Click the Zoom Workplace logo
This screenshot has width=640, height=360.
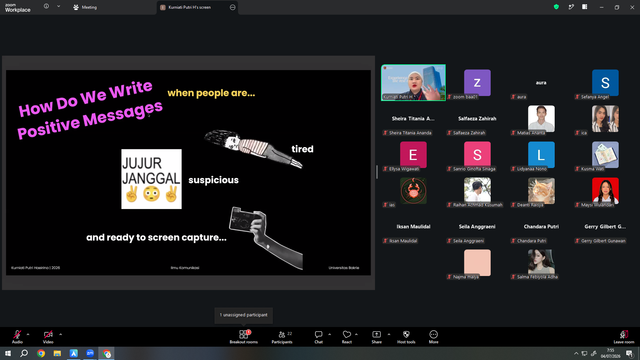point(18,7)
